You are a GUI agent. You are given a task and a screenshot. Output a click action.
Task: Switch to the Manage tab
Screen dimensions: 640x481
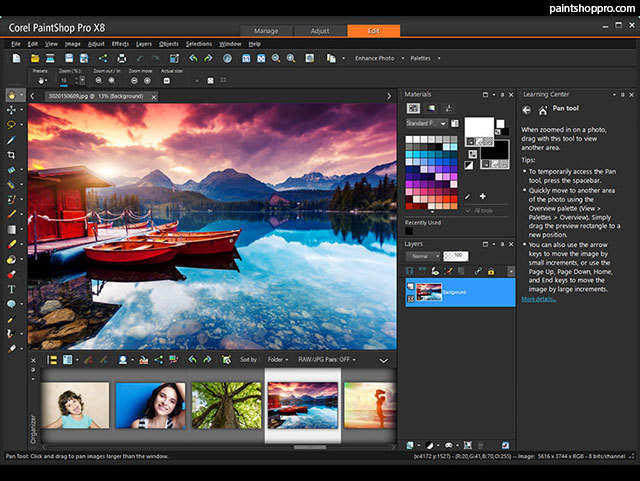click(x=266, y=31)
